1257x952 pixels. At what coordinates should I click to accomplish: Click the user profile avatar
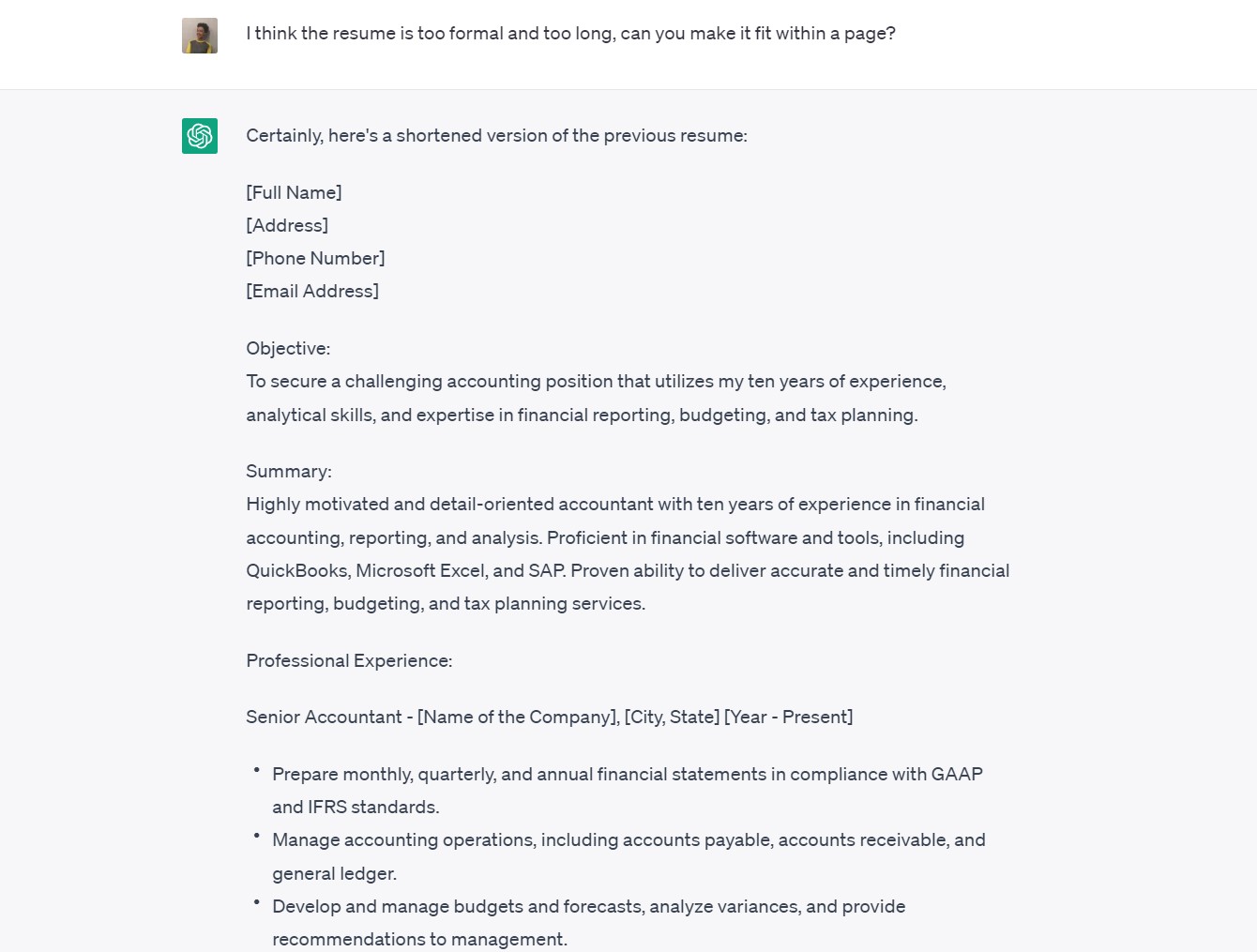pos(200,36)
